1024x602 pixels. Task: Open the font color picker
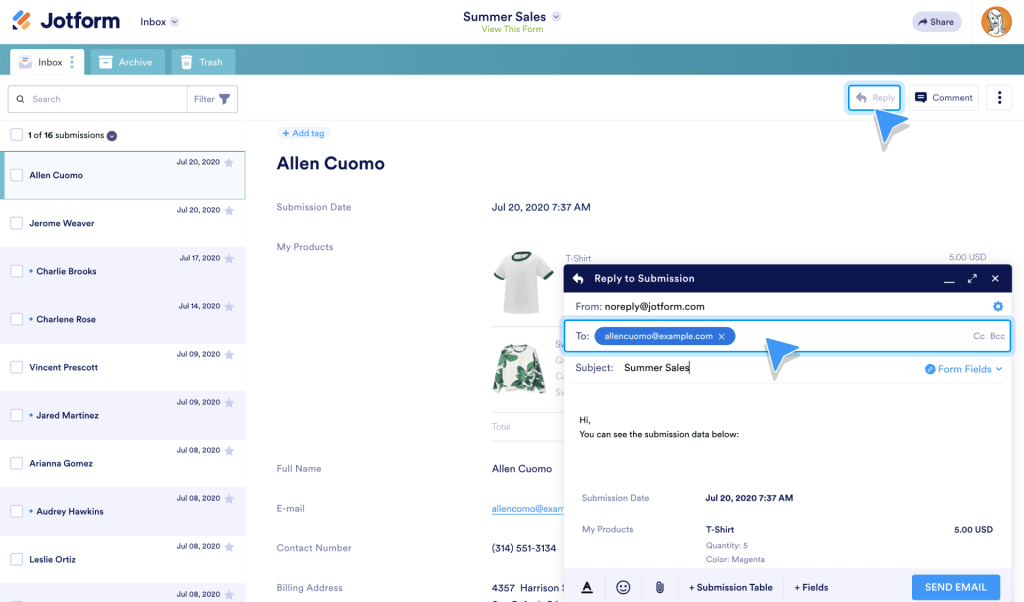(587, 587)
